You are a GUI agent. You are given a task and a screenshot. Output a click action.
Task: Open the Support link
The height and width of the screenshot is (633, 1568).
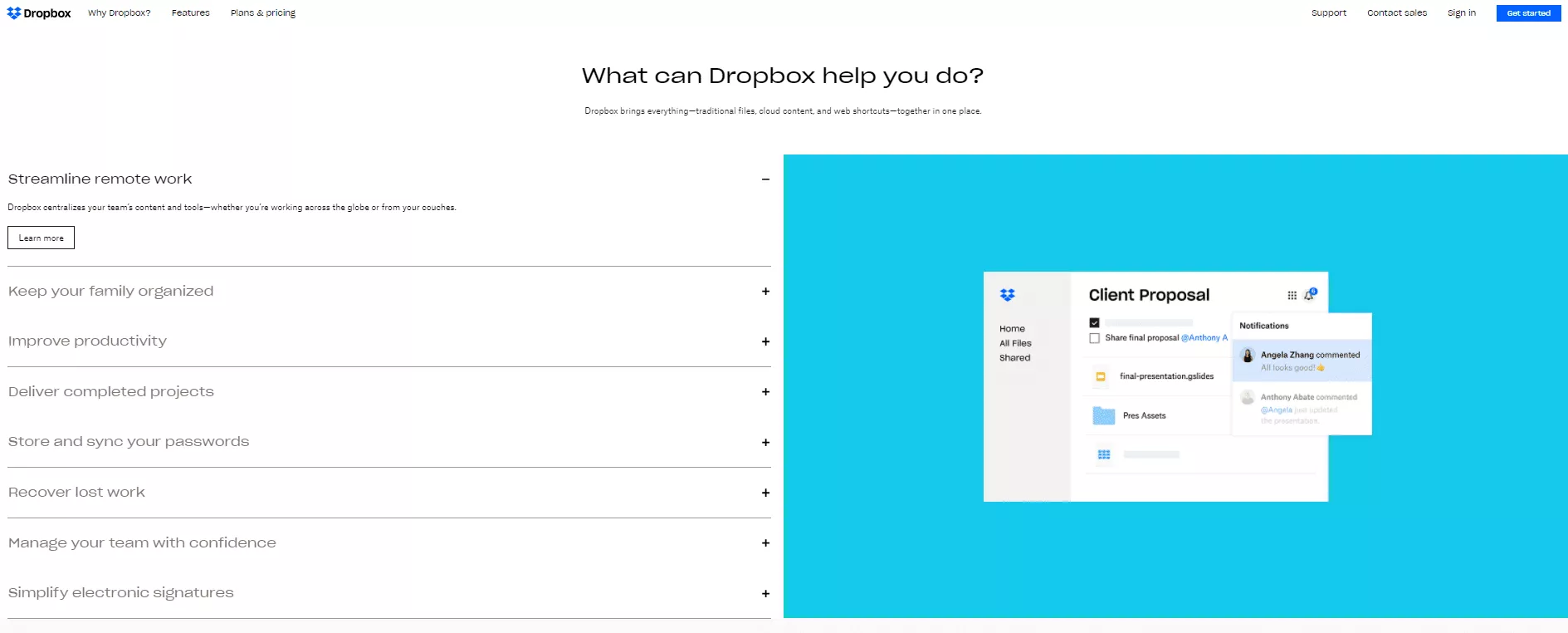tap(1329, 13)
